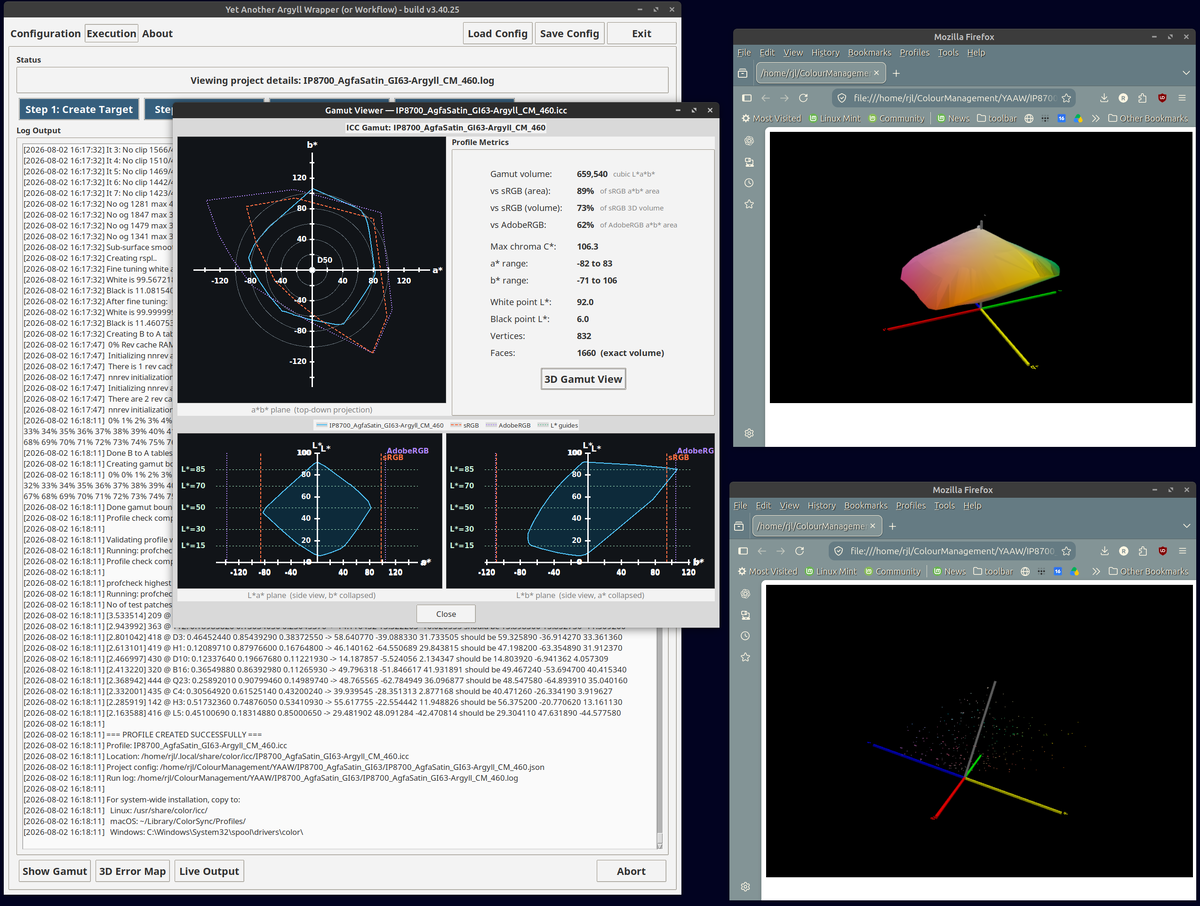The height and width of the screenshot is (906, 1200).
Task: Show more bookmarks chevron in top Firefox window
Action: point(1096,118)
